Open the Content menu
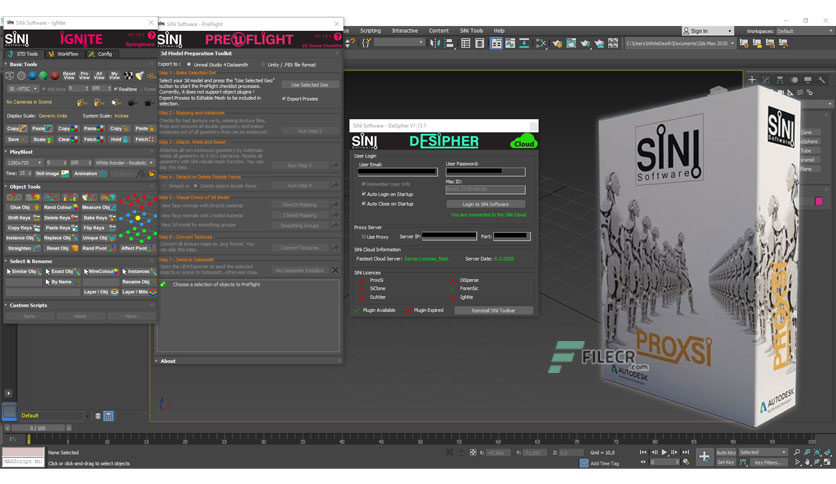 439,31
